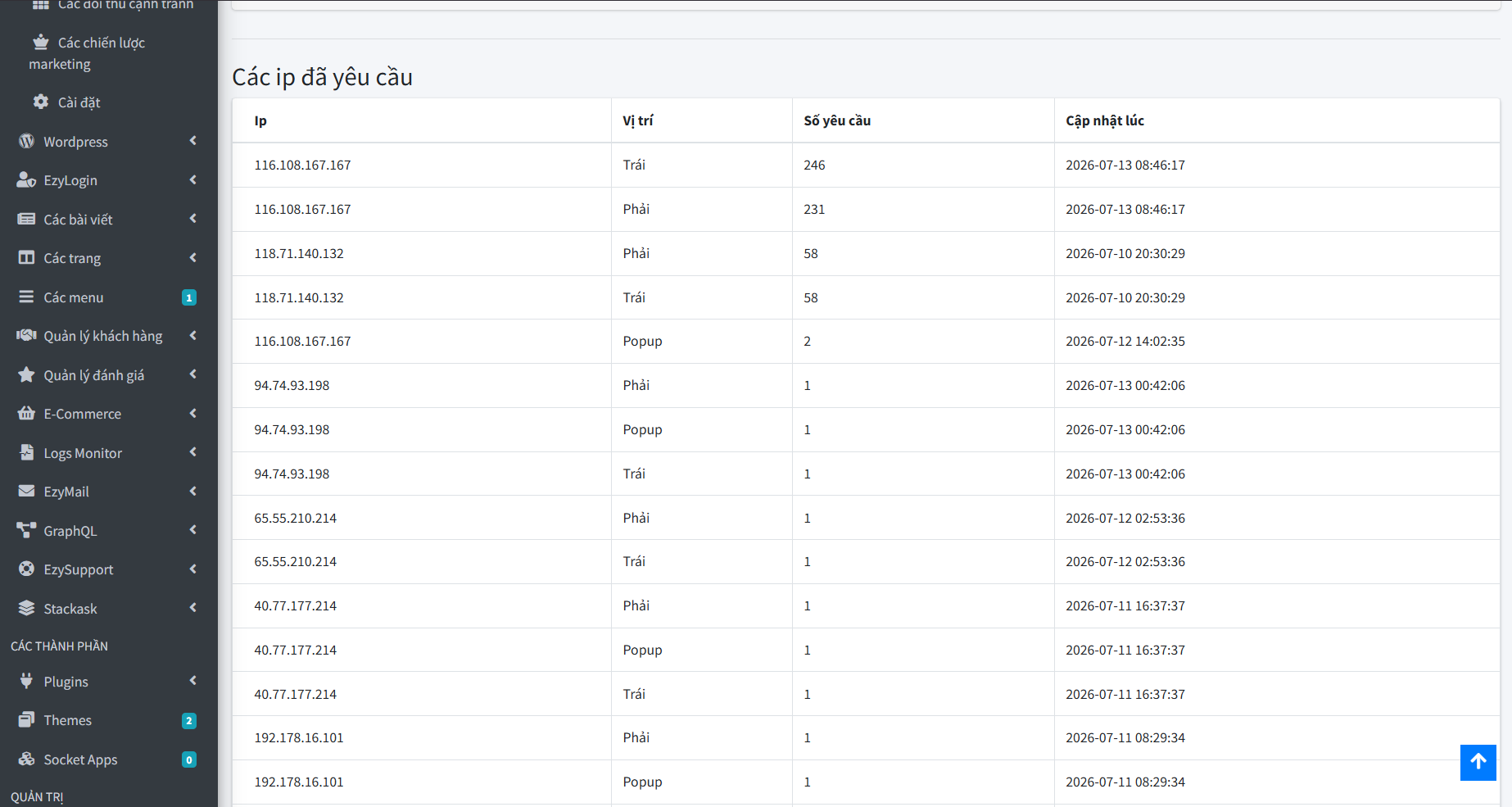Click the blue scroll-to-top arrow button
Viewport: 1512px width, 807px height.
coord(1478,763)
